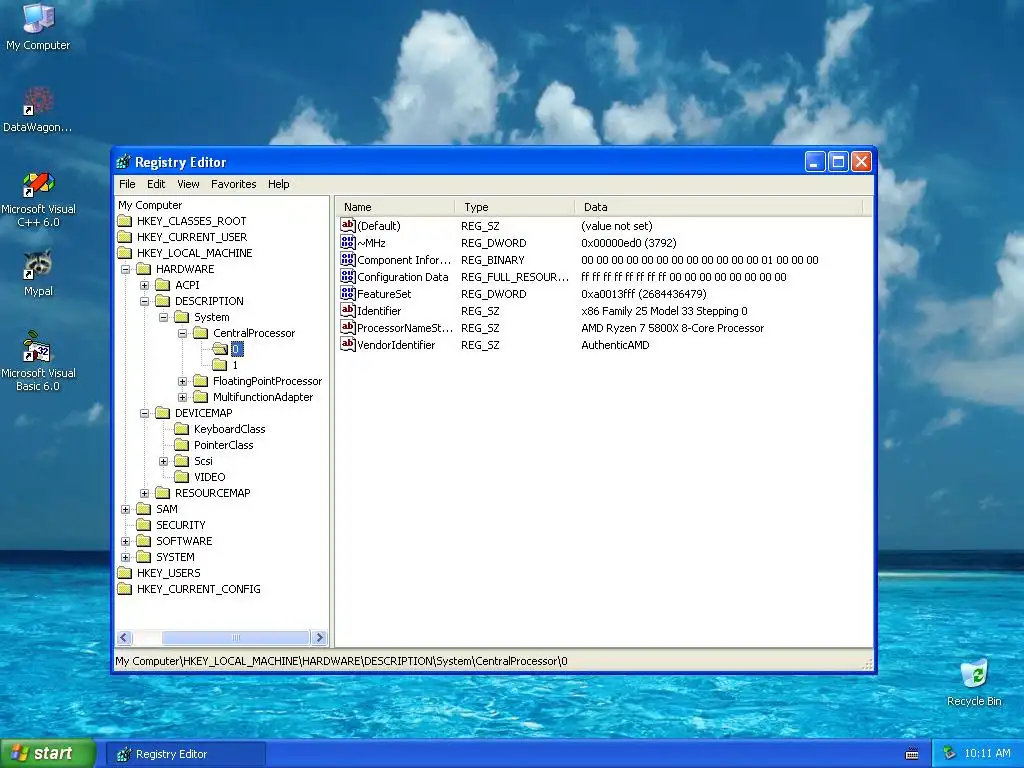The width and height of the screenshot is (1024, 768).
Task: Sort values by Type column header
Action: pyautogui.click(x=514, y=207)
